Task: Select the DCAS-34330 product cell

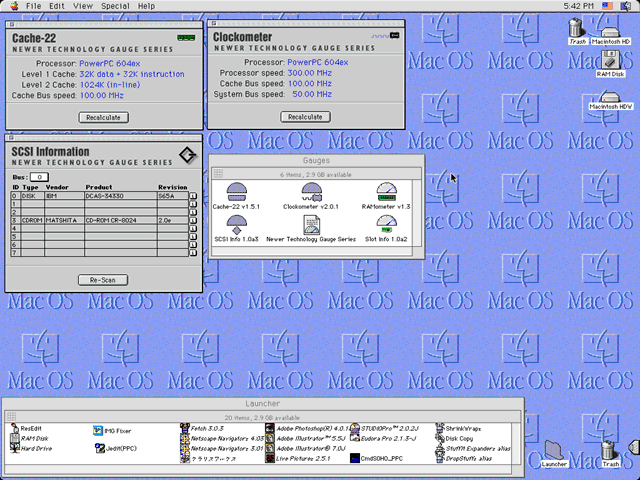Action: (121, 196)
